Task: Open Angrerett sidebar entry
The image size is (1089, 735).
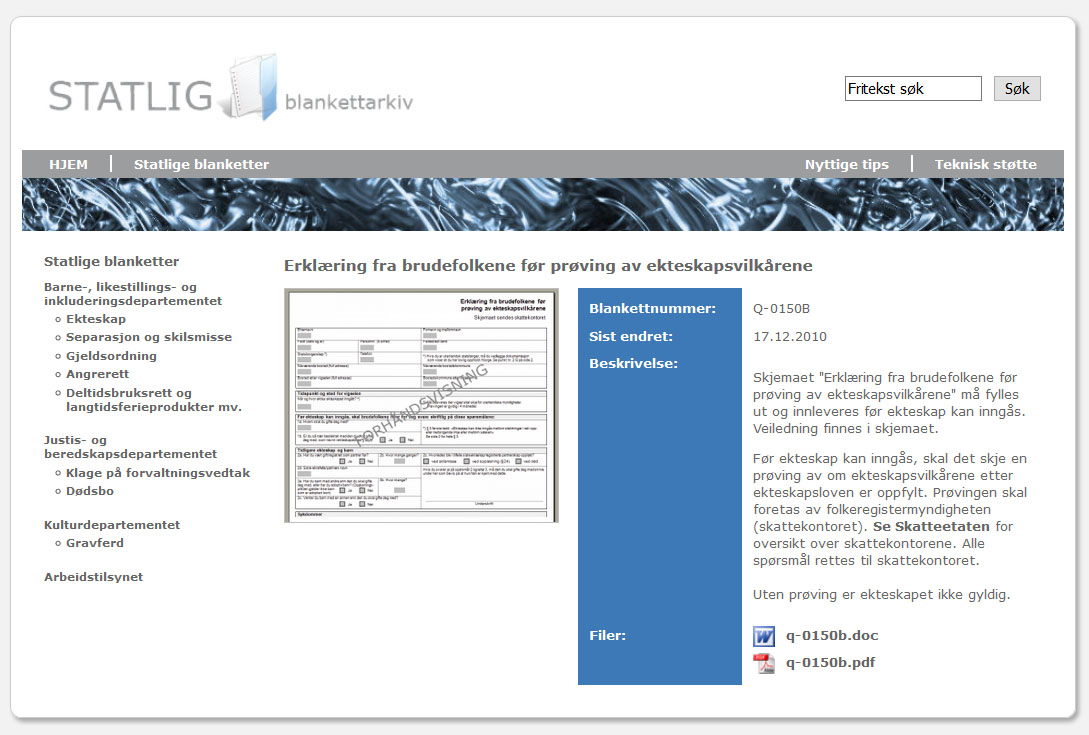Action: coord(97,374)
